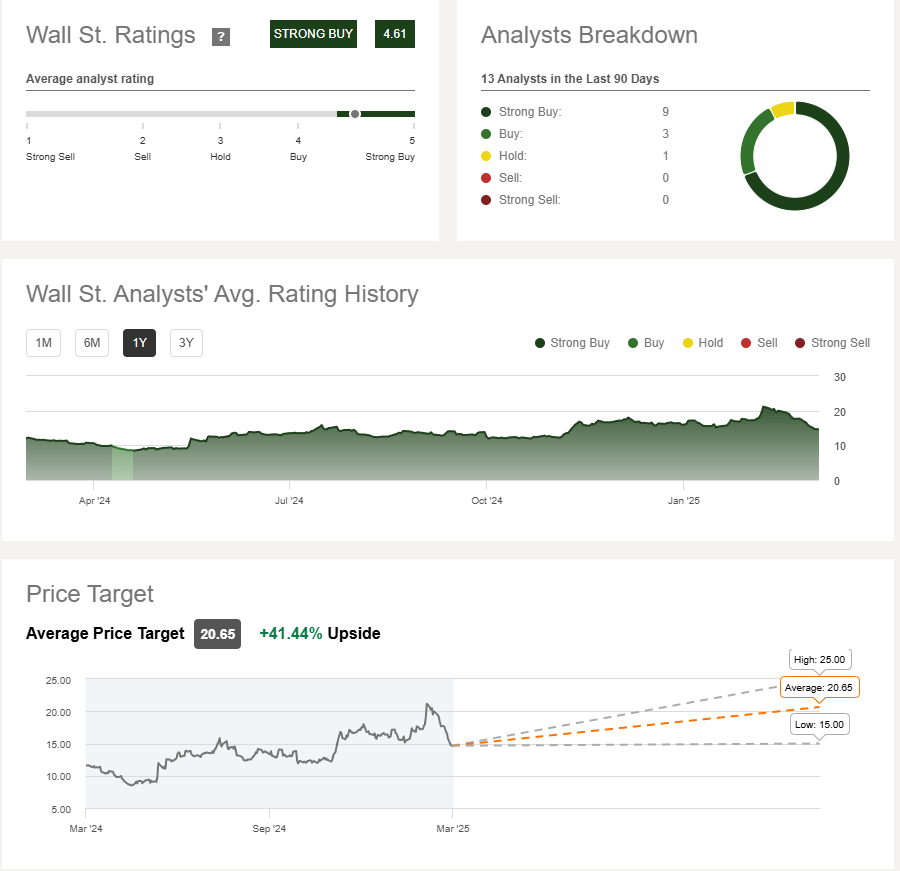Open the Buy legend entry in rating history
The width and height of the screenshot is (900, 871).
[x=632, y=343]
